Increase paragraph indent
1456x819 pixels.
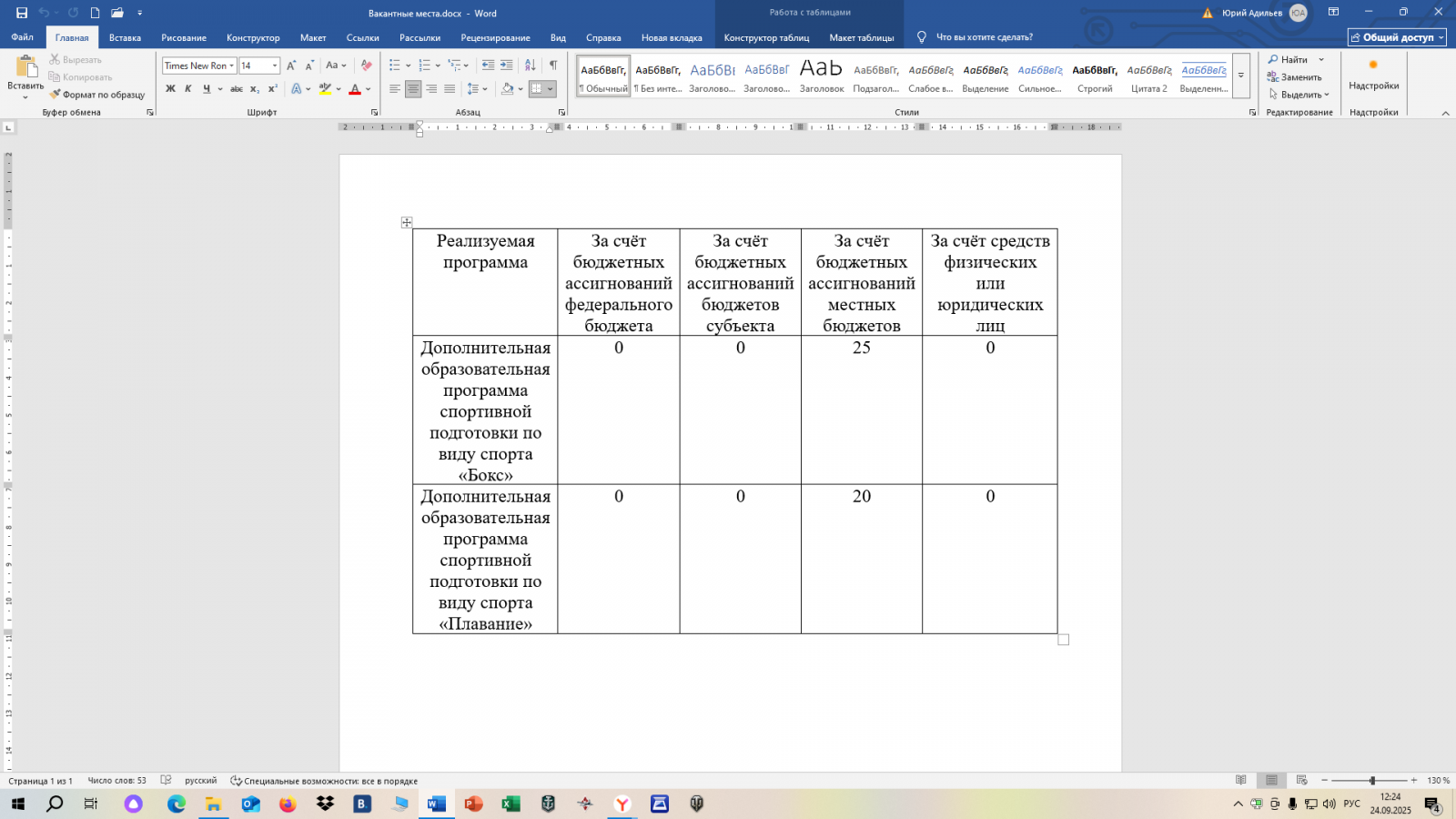point(507,66)
